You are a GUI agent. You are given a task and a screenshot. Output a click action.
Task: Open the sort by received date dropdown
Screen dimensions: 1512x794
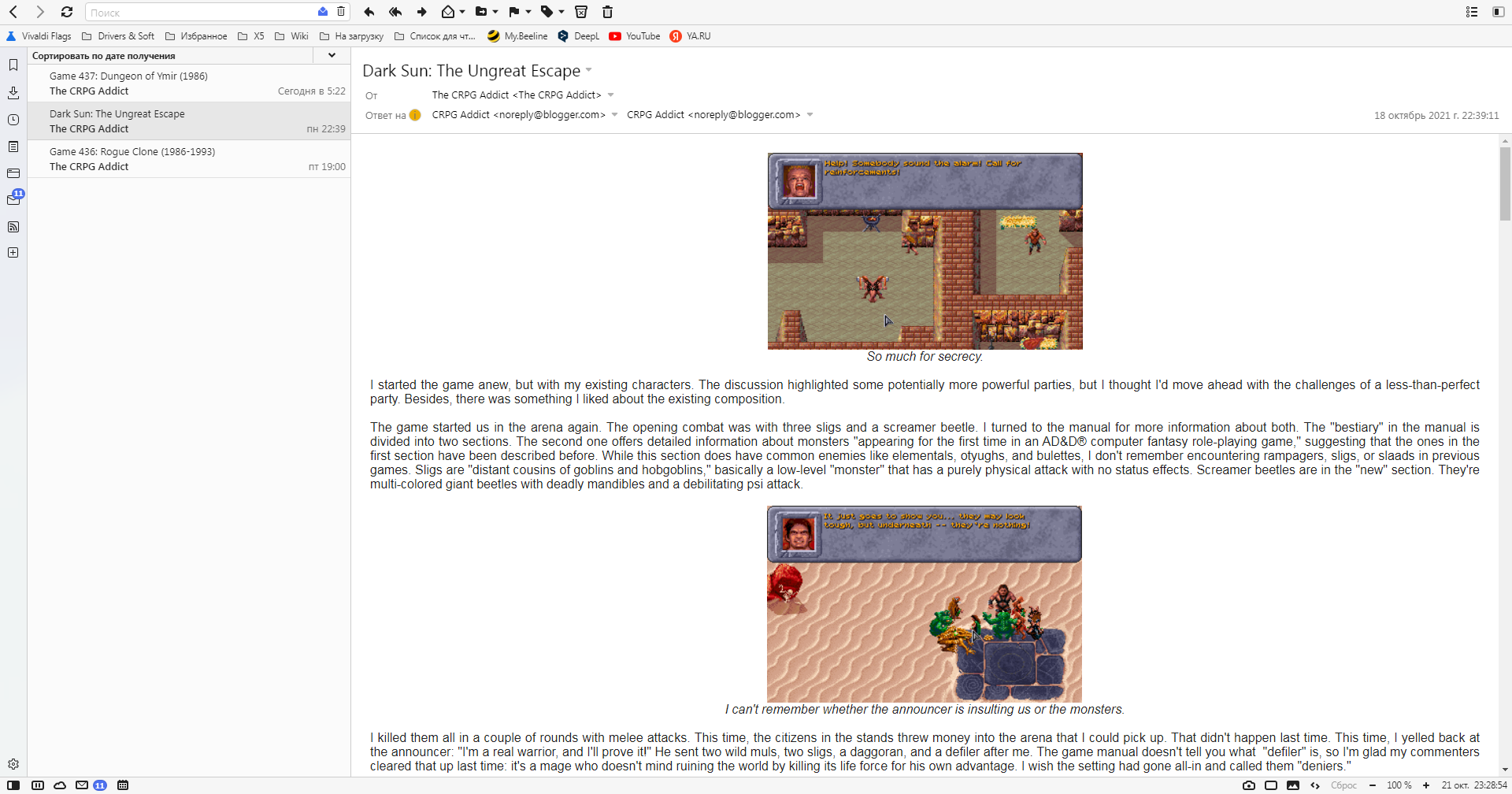point(332,55)
